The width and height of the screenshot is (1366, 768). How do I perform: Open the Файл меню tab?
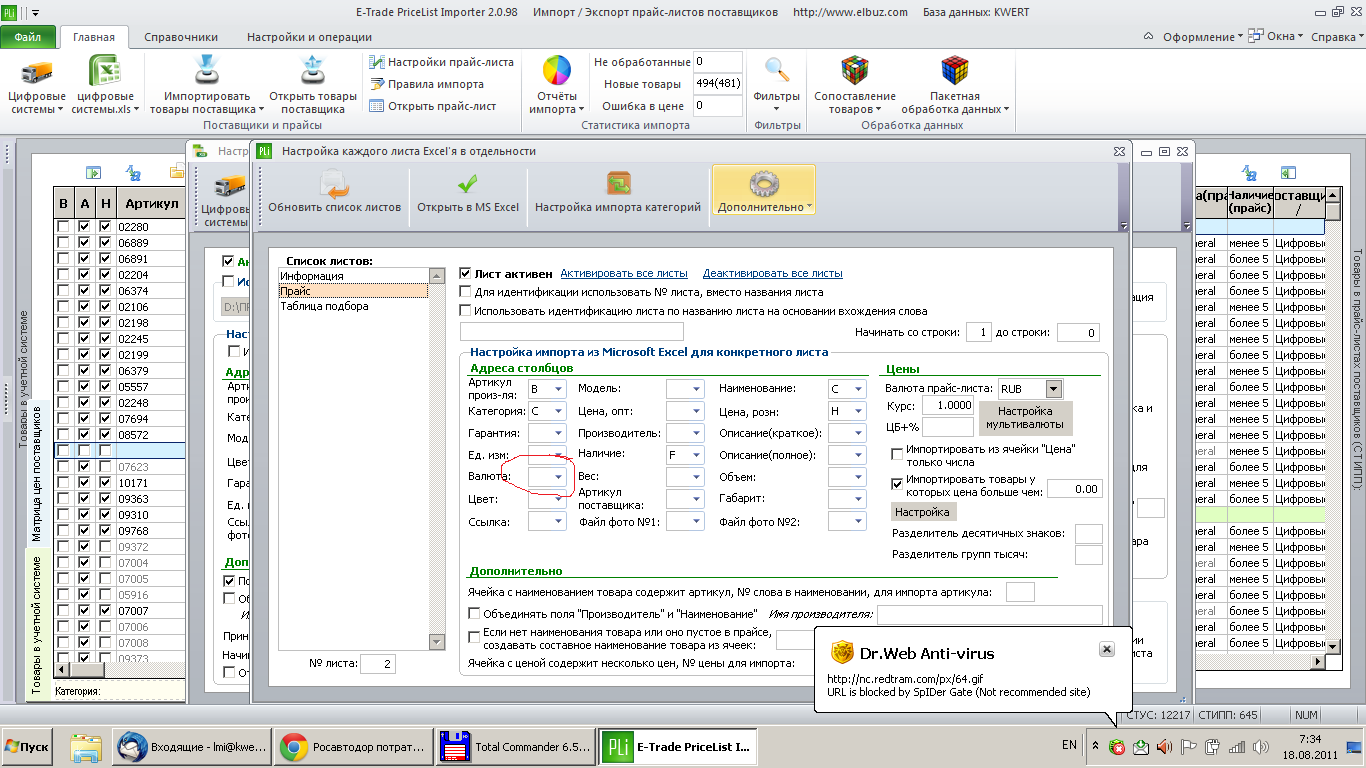pyautogui.click(x=28, y=37)
